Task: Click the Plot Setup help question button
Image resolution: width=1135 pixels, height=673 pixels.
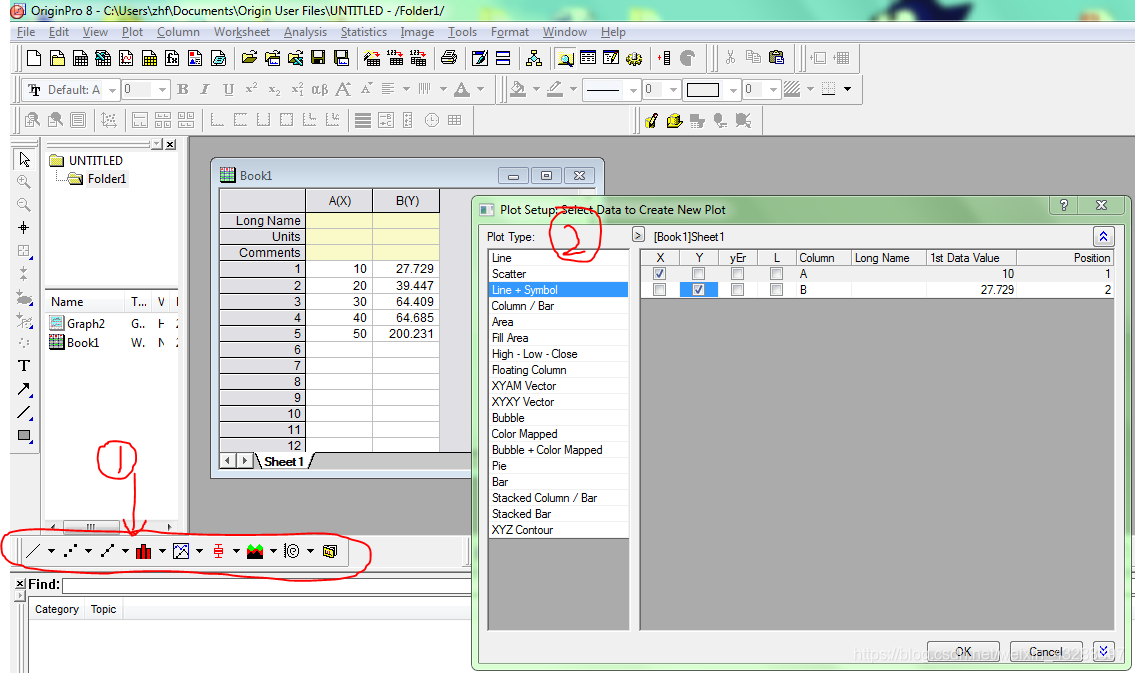Action: click(1063, 206)
